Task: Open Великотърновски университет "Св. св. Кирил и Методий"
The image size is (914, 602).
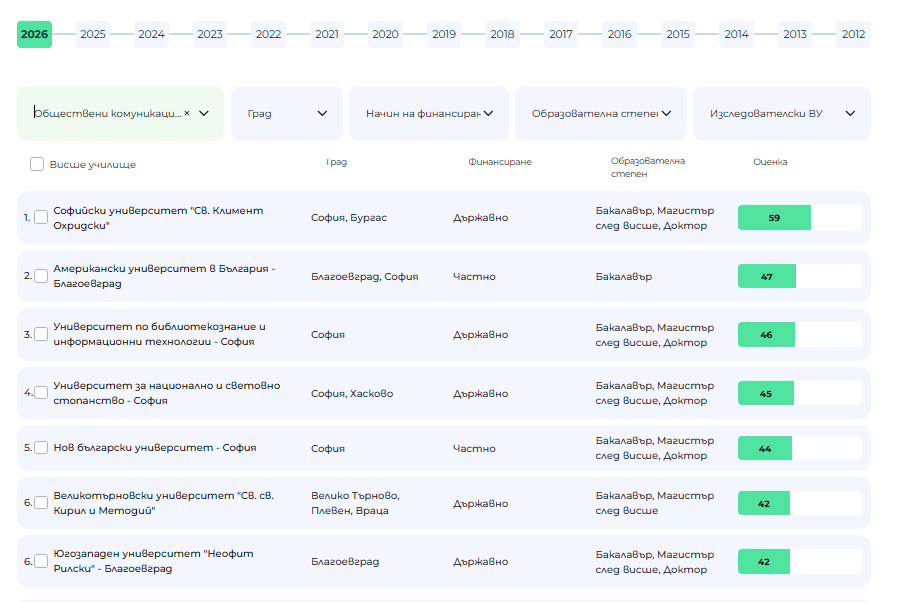Action: click(x=164, y=503)
